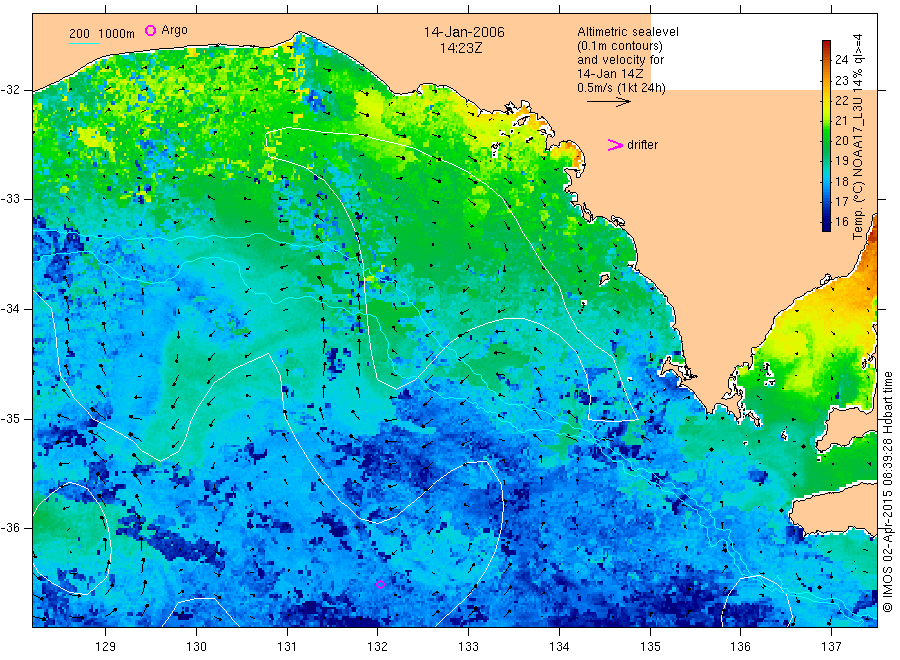Click the longitude label '132'
This screenshot has height=660, width=900.
tap(378, 646)
